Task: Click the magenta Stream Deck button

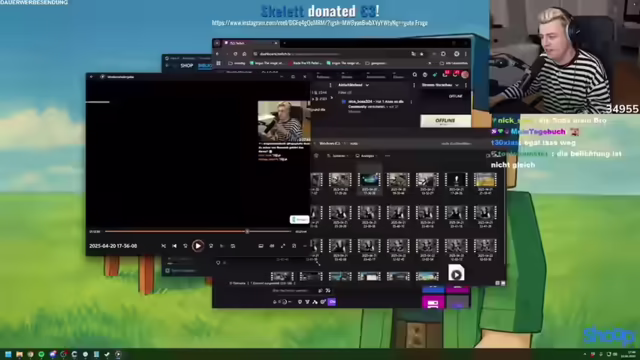Action: pyautogui.click(x=433, y=303)
